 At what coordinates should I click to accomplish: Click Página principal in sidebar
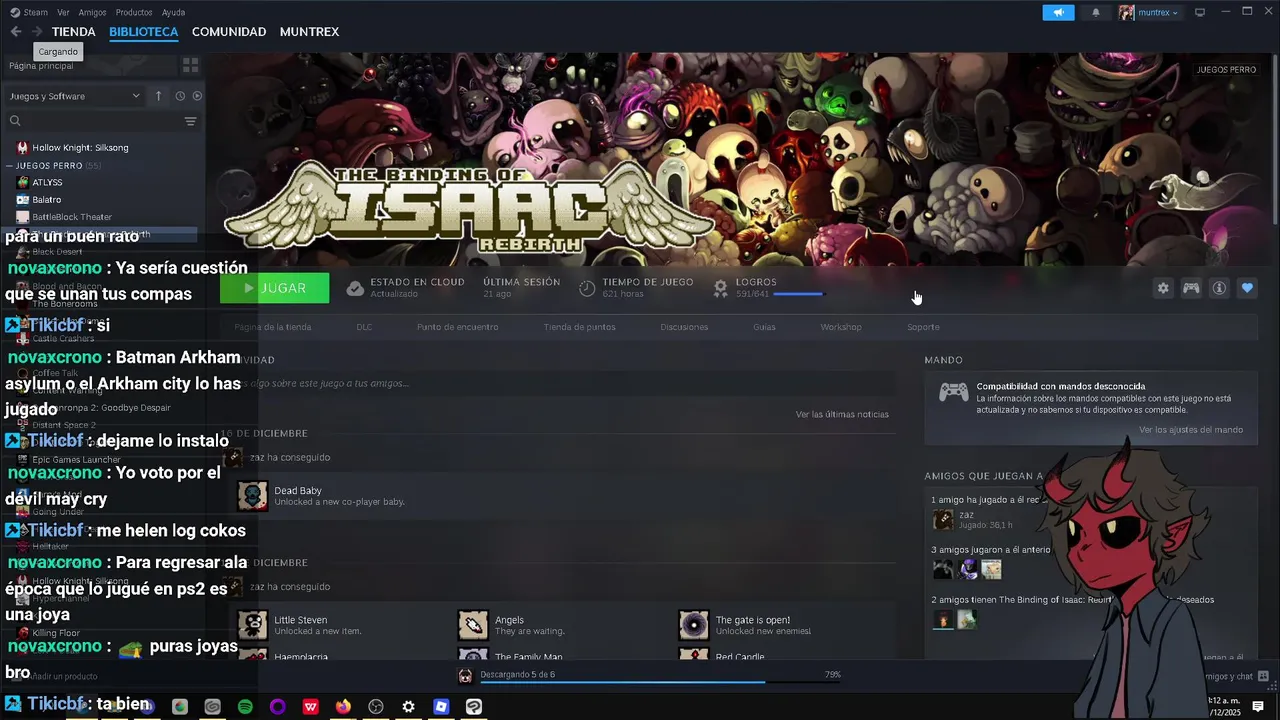[41, 66]
